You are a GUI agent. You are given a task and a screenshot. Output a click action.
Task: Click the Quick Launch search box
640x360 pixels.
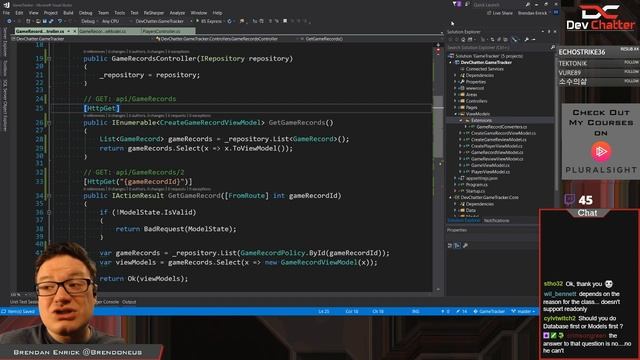coord(499,5)
